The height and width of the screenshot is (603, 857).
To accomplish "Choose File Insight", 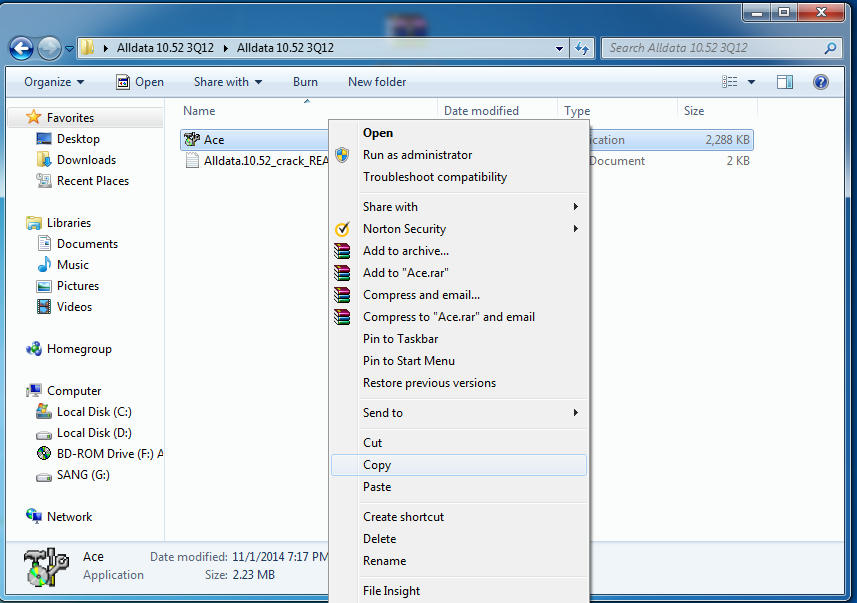I will (458, 591).
